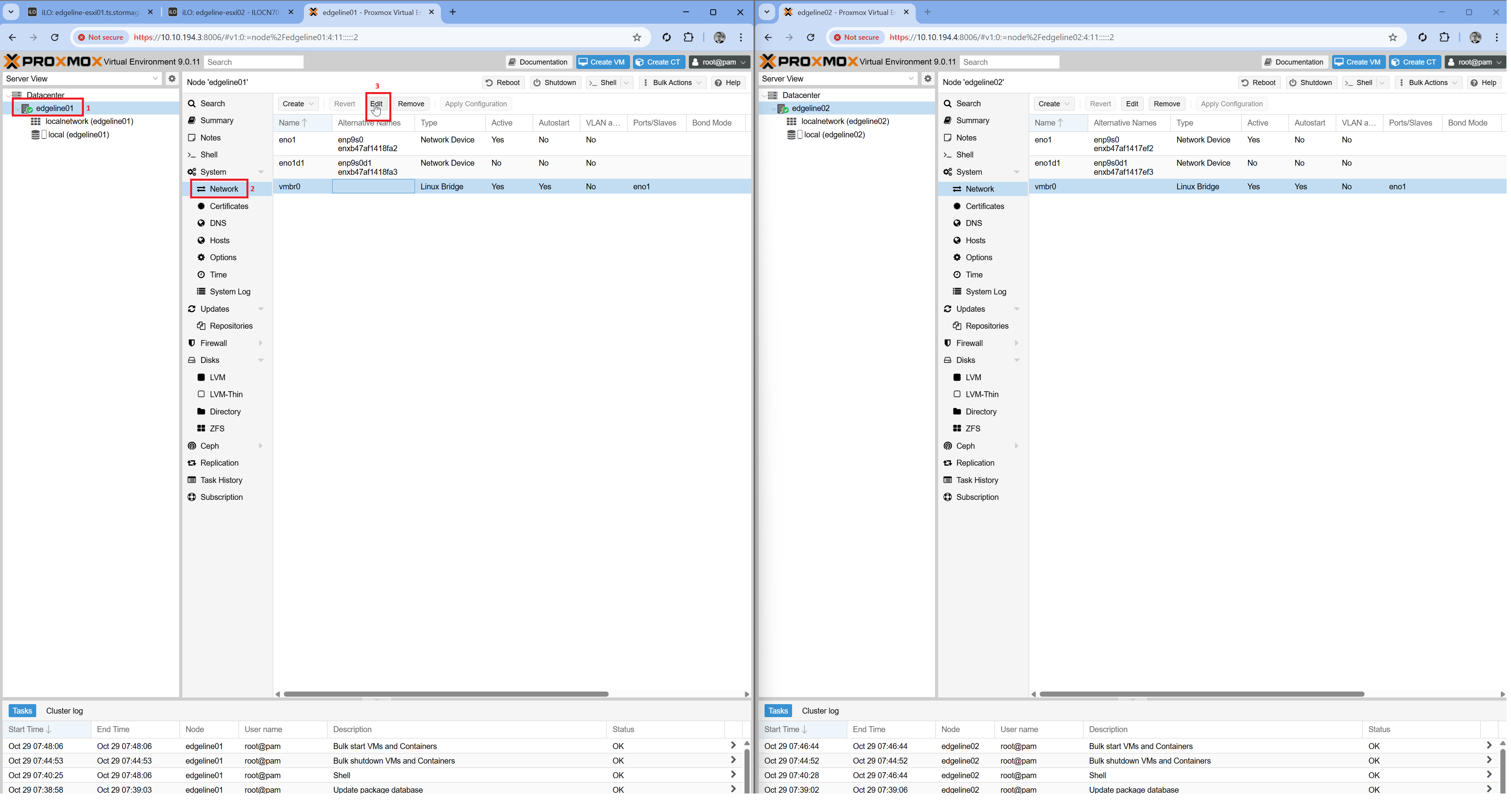The width and height of the screenshot is (1511, 812).
Task: Open Task History in edgeline01 menu
Action: pos(221,480)
